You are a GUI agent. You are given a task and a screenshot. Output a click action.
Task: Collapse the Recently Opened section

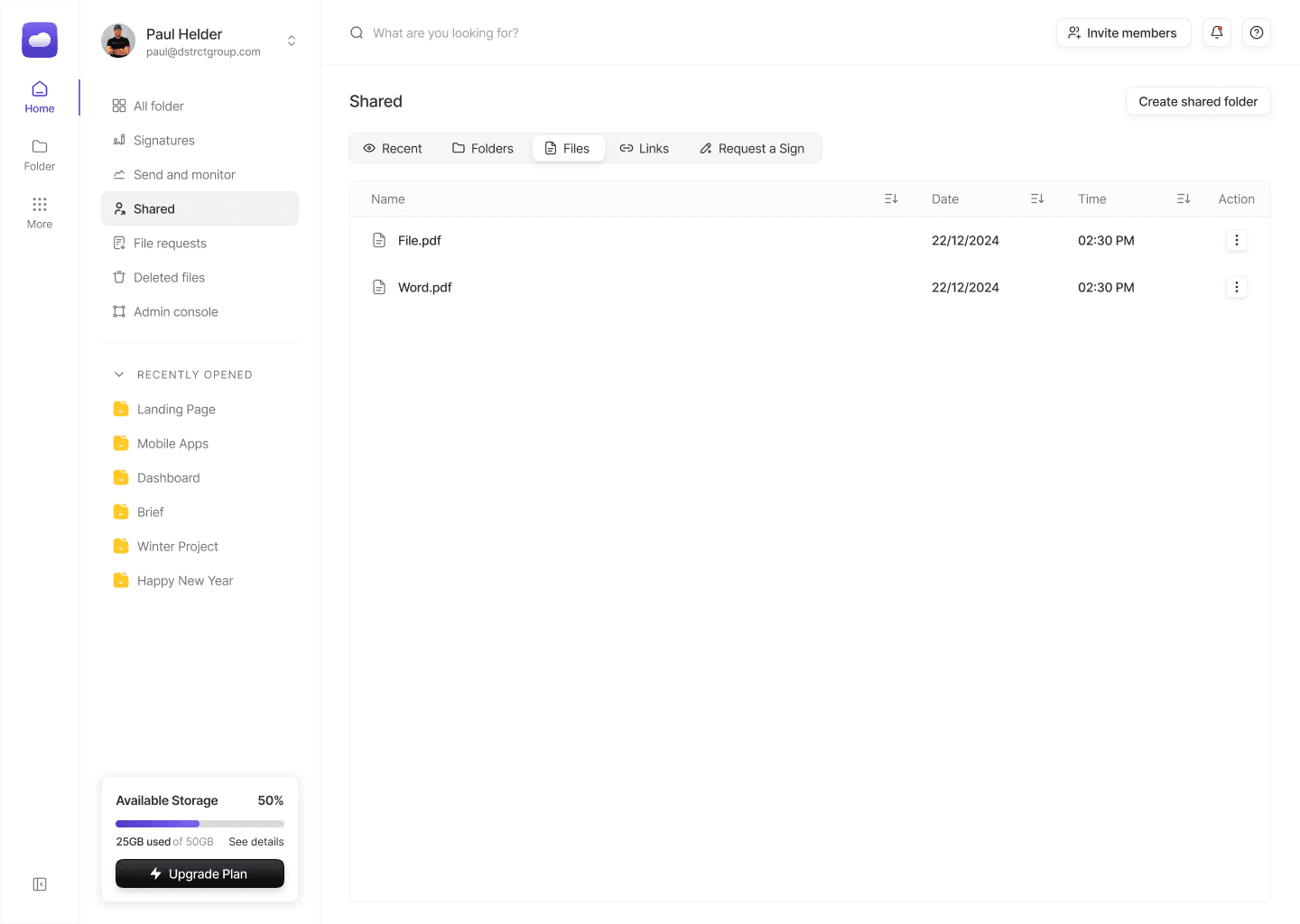(119, 374)
